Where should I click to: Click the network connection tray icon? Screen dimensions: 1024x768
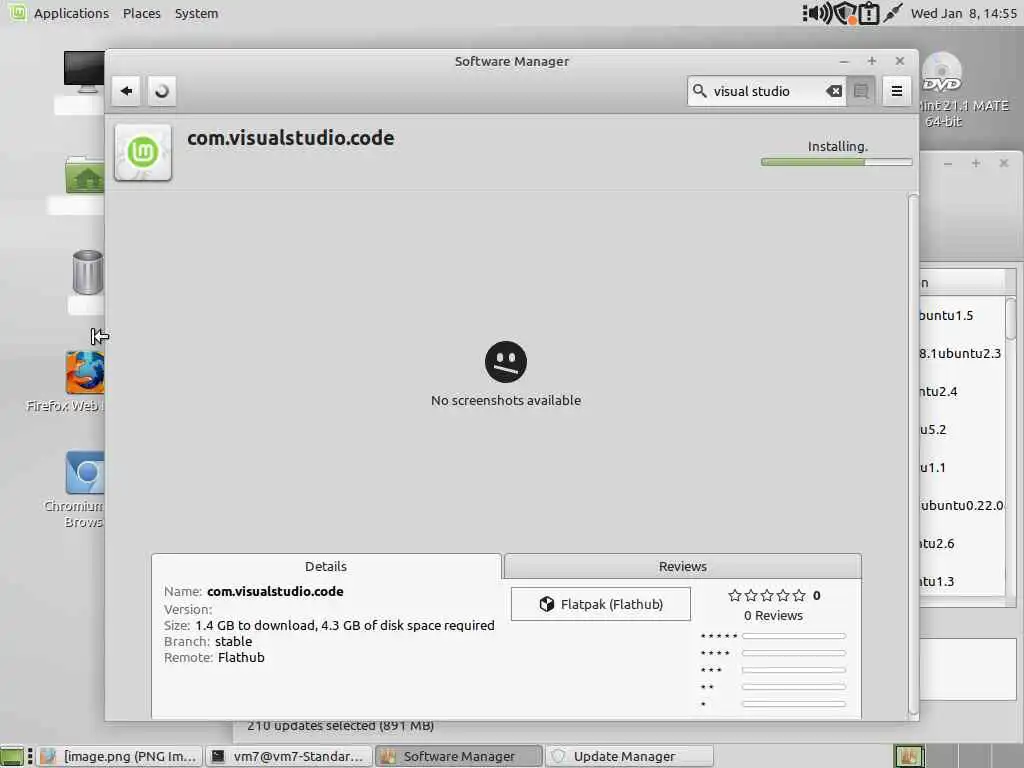(892, 13)
